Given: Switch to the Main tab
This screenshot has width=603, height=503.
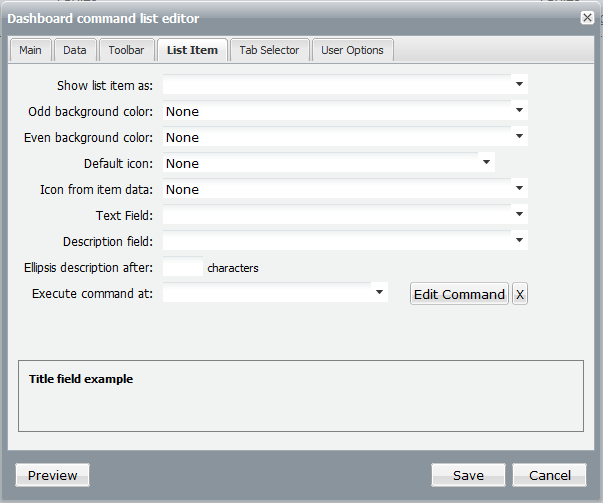Looking at the screenshot, I should [x=30, y=50].
